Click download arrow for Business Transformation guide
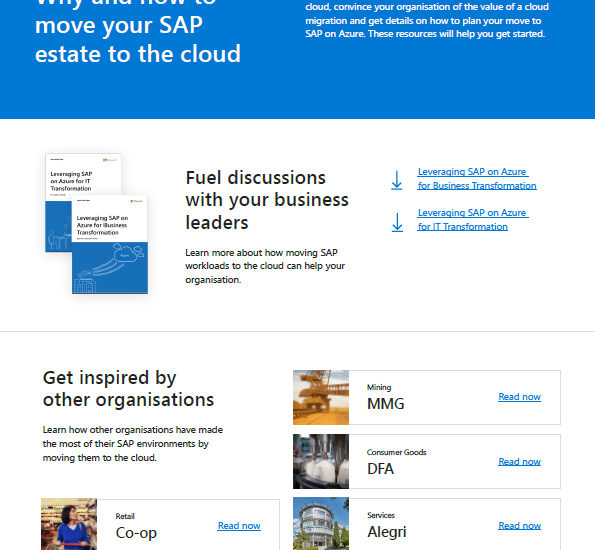Image resolution: width=595 pixels, height=550 pixels. point(397,180)
